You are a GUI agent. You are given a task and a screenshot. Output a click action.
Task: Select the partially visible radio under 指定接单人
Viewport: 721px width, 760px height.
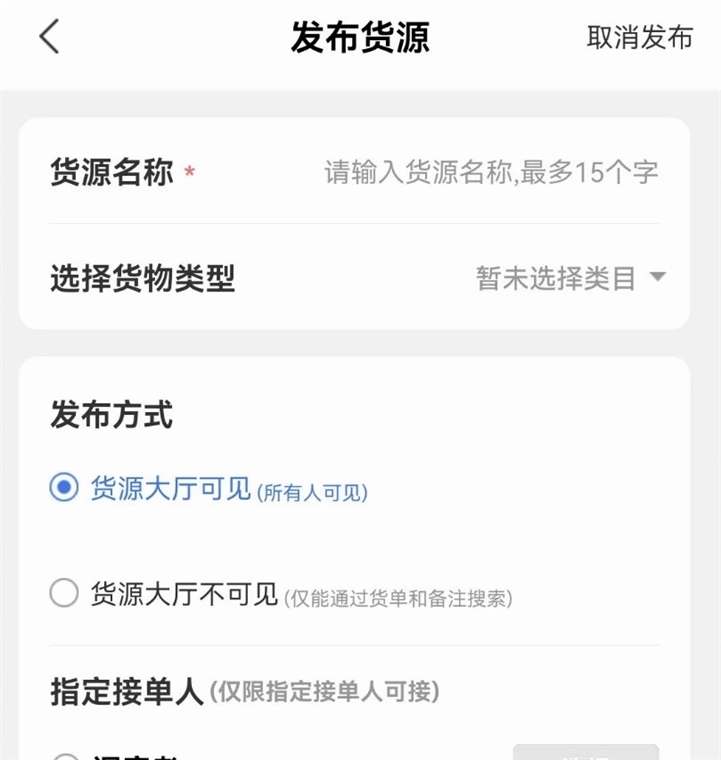(64, 757)
